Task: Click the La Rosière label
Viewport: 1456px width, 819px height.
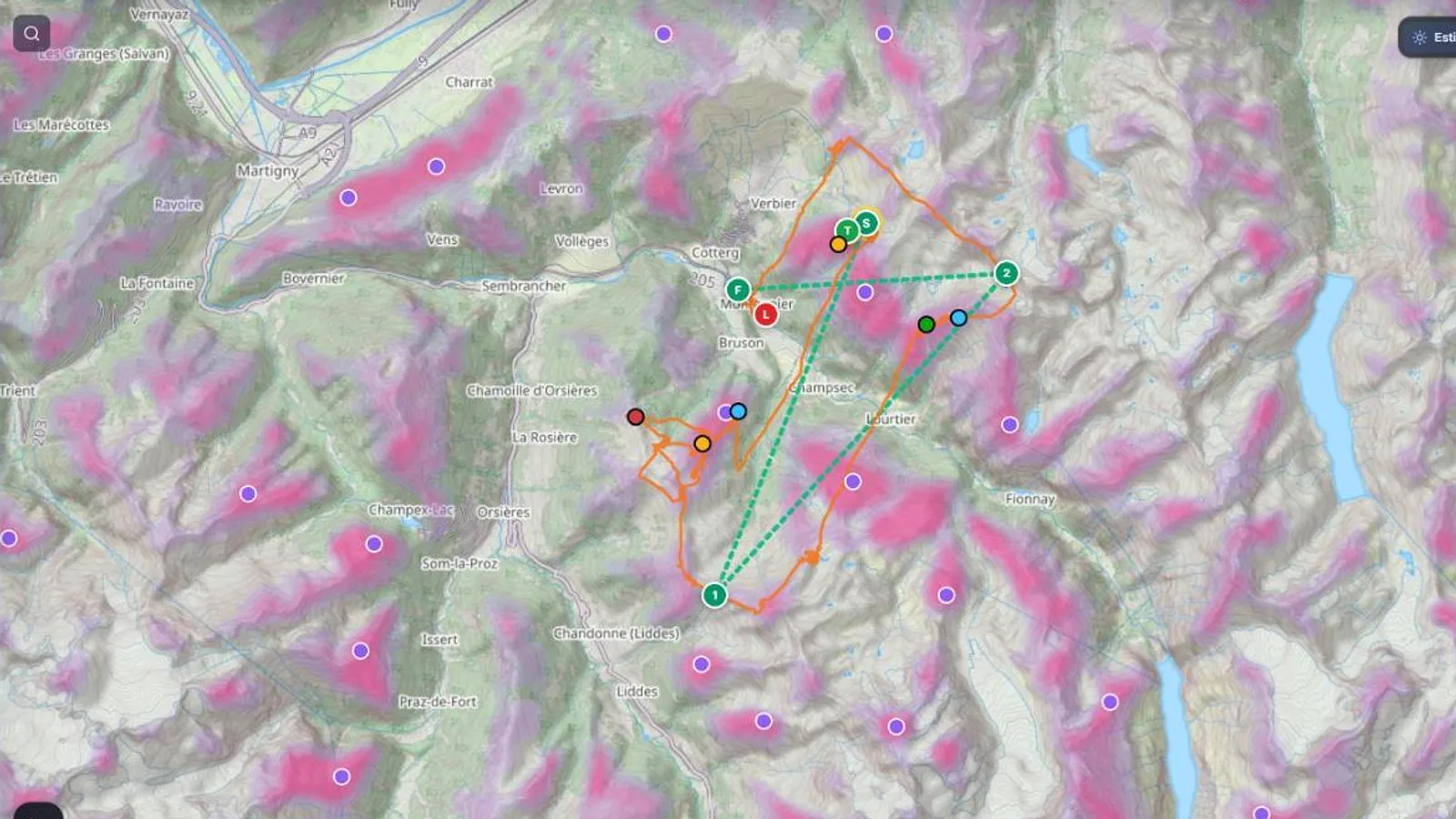Action: point(544,437)
